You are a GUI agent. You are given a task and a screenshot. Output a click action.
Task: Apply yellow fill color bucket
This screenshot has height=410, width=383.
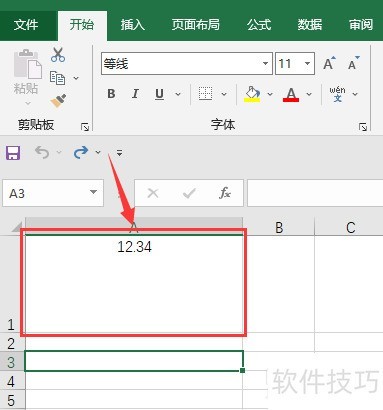click(252, 94)
